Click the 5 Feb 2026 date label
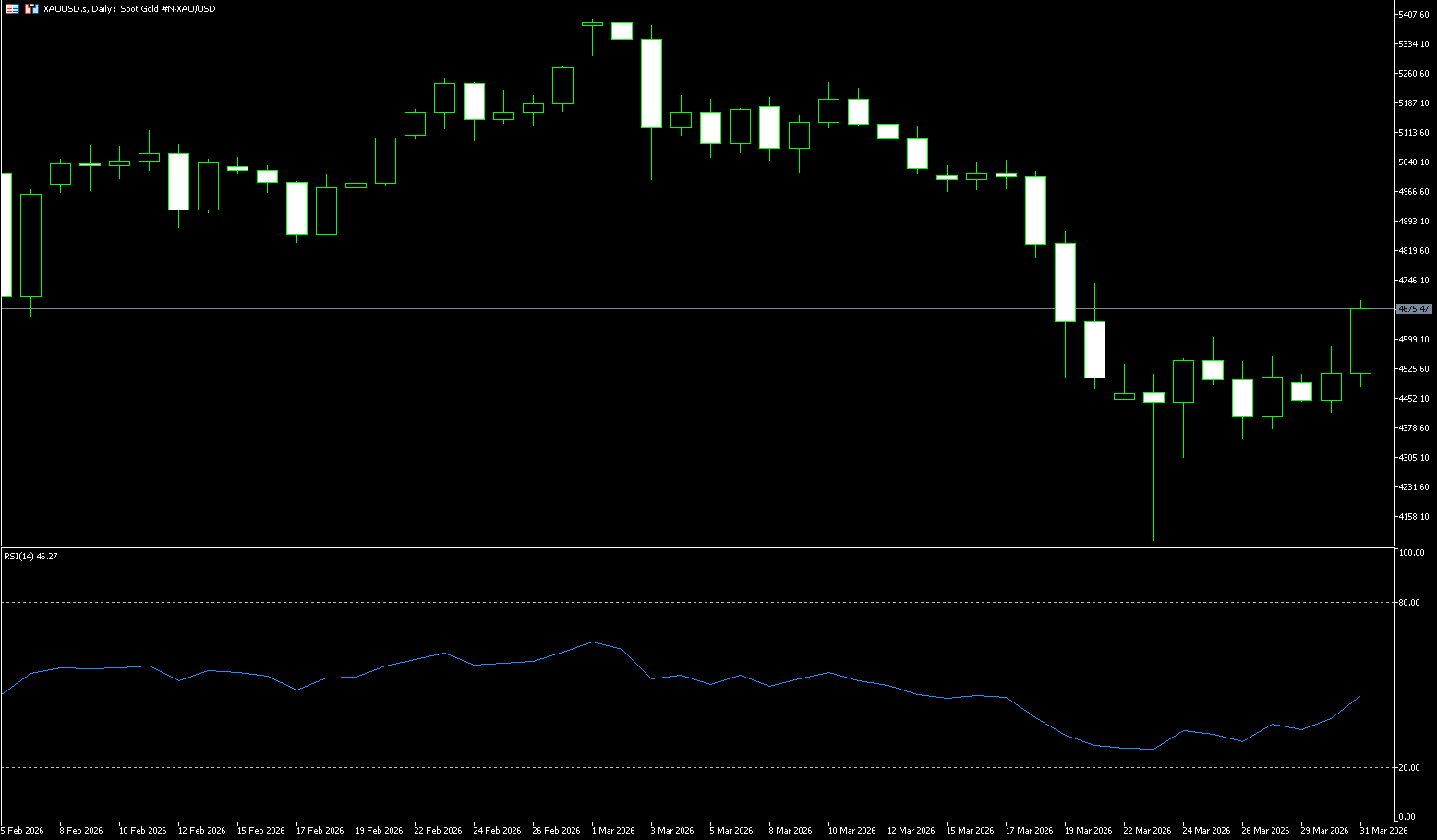Image resolution: width=1437 pixels, height=840 pixels. coord(22,831)
